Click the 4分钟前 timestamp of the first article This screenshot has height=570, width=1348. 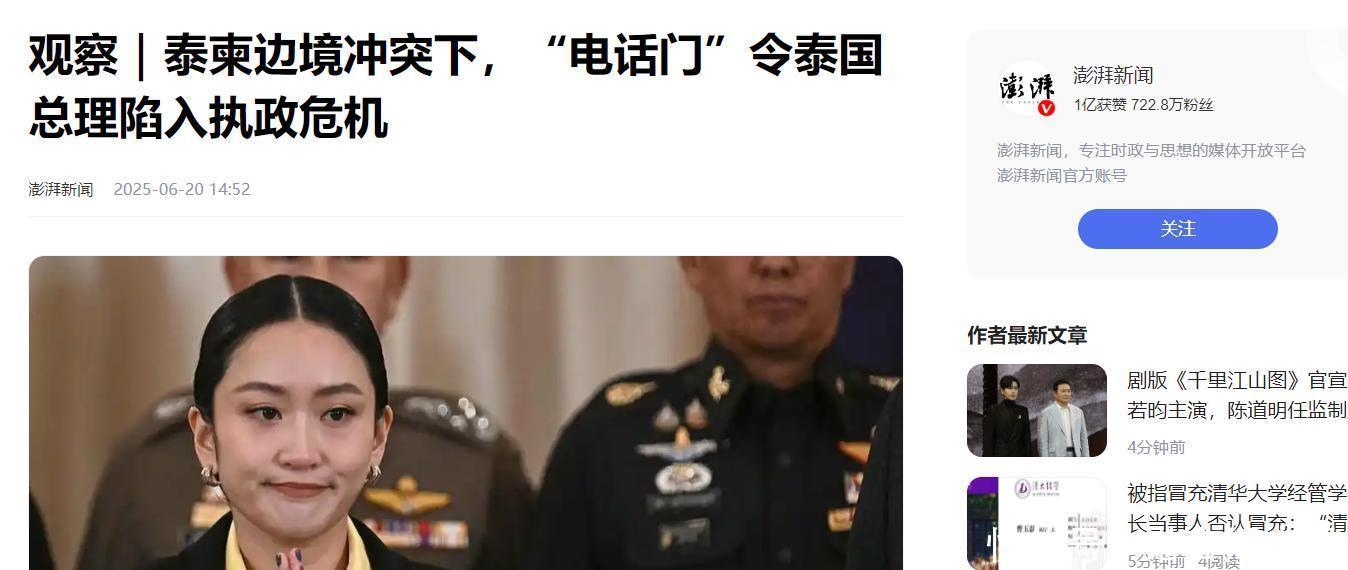pos(1156,447)
